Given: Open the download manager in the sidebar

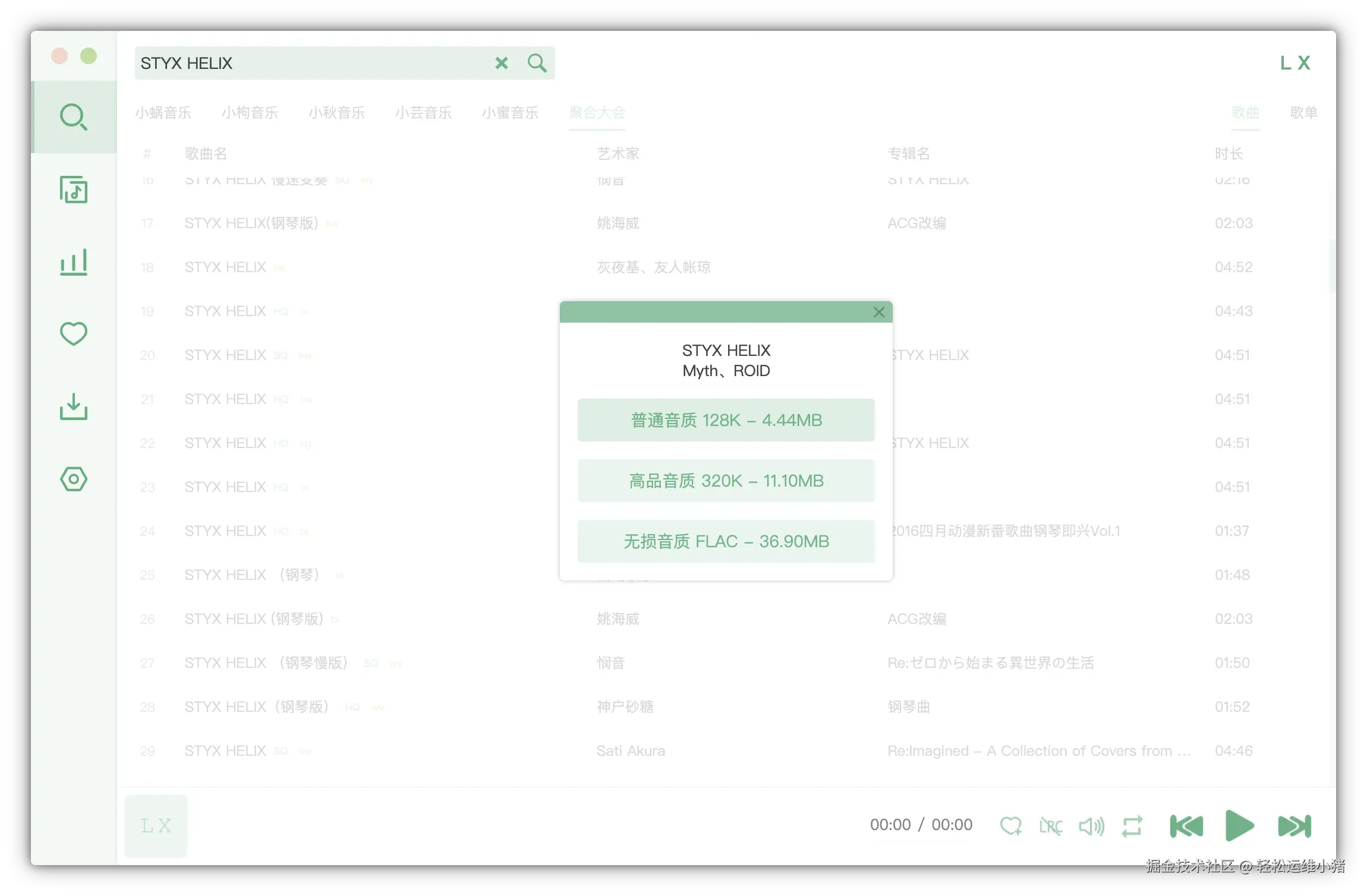Looking at the screenshot, I should tap(74, 406).
